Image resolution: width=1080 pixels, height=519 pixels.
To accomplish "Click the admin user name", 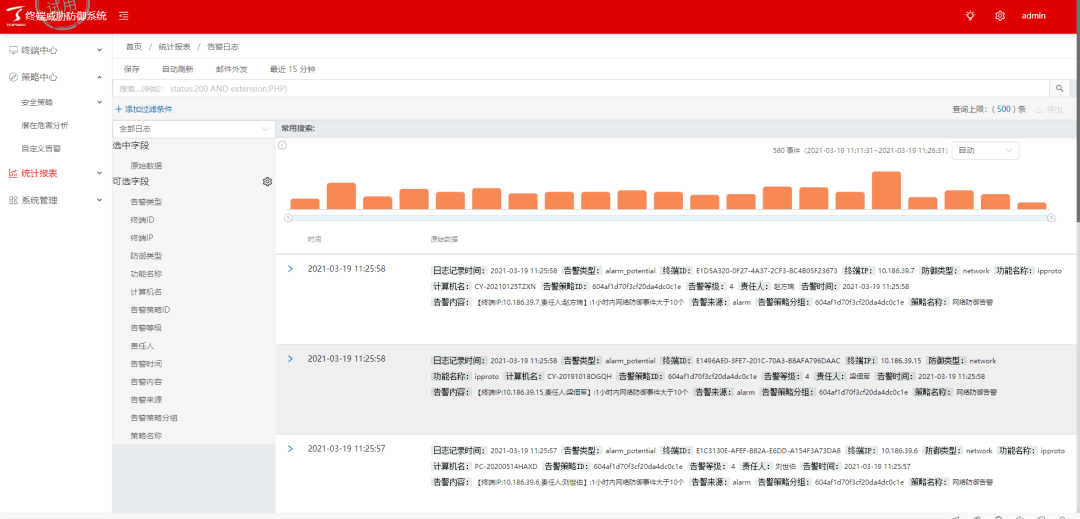I will [x=1034, y=16].
